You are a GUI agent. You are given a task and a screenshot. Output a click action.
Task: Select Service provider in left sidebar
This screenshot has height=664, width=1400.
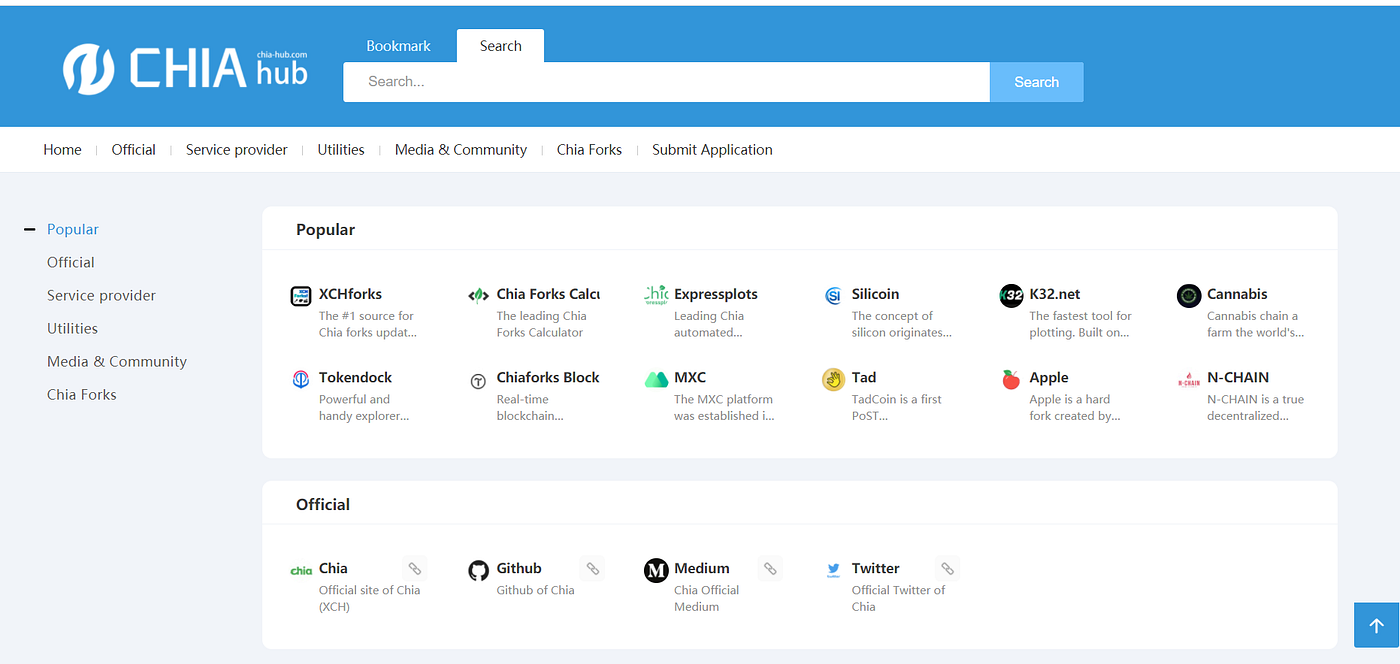[101, 295]
